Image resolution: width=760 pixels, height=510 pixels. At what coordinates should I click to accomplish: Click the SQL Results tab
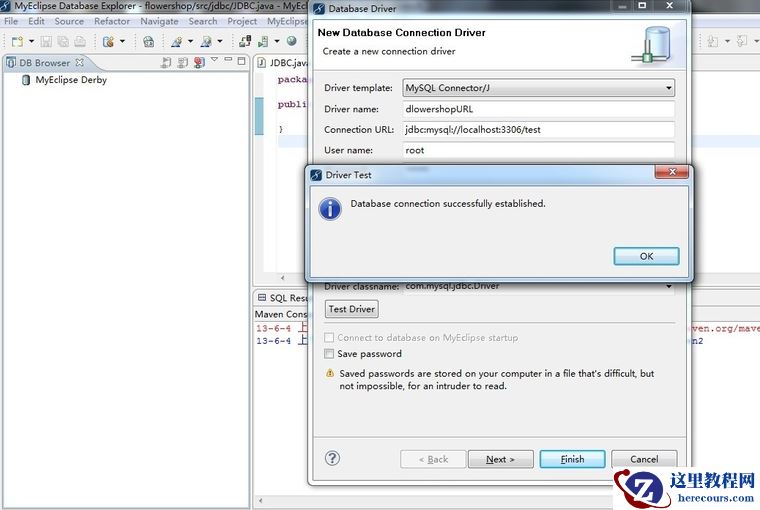[282, 298]
